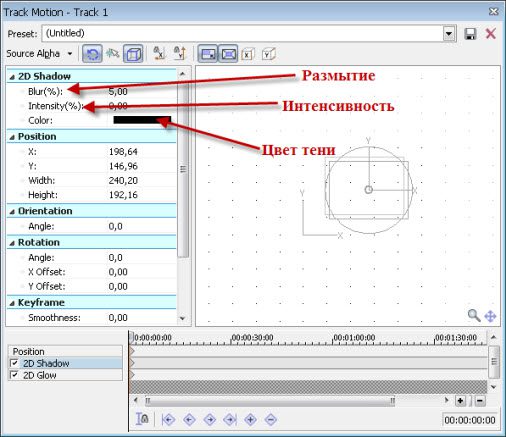Open the Preset dropdown arrow
Viewport: 506px width, 437px height.
pyautogui.click(x=449, y=34)
